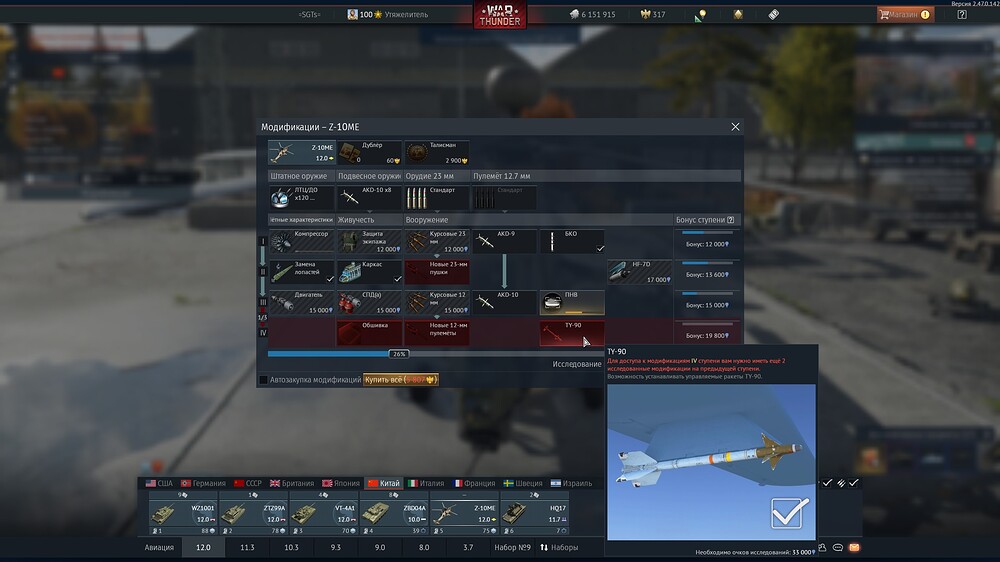The height and width of the screenshot is (562, 1000).
Task: Select the Компрессор modification
Action: 301,242
